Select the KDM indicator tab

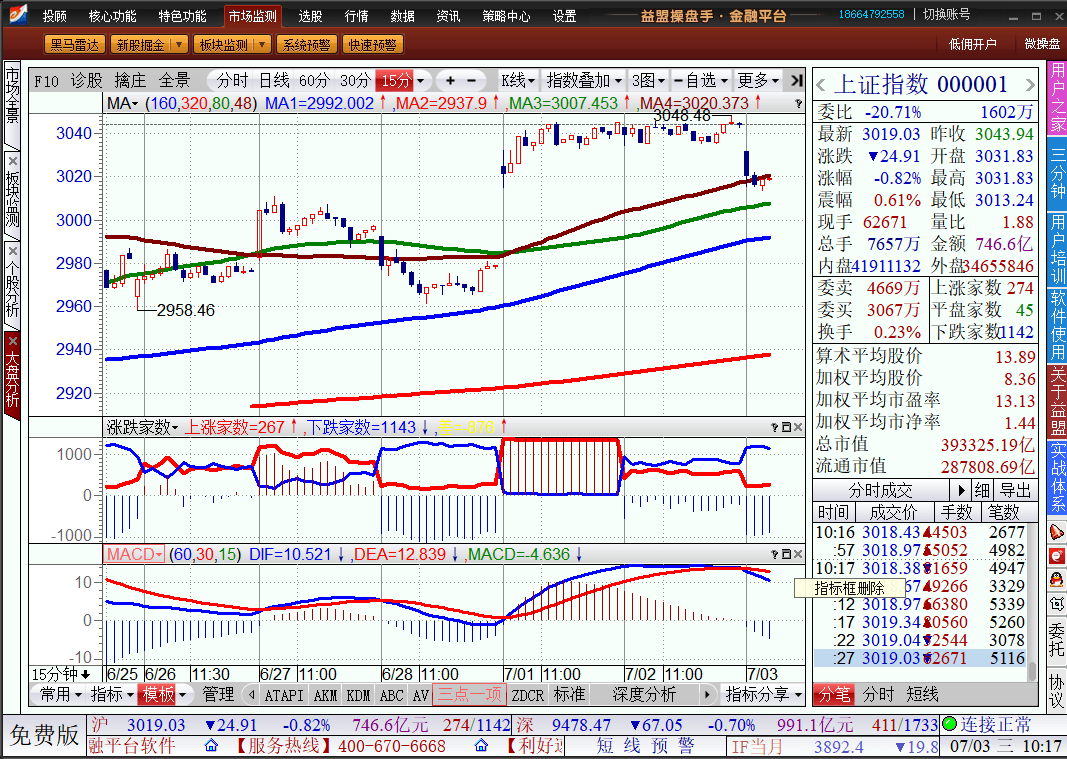[359, 695]
